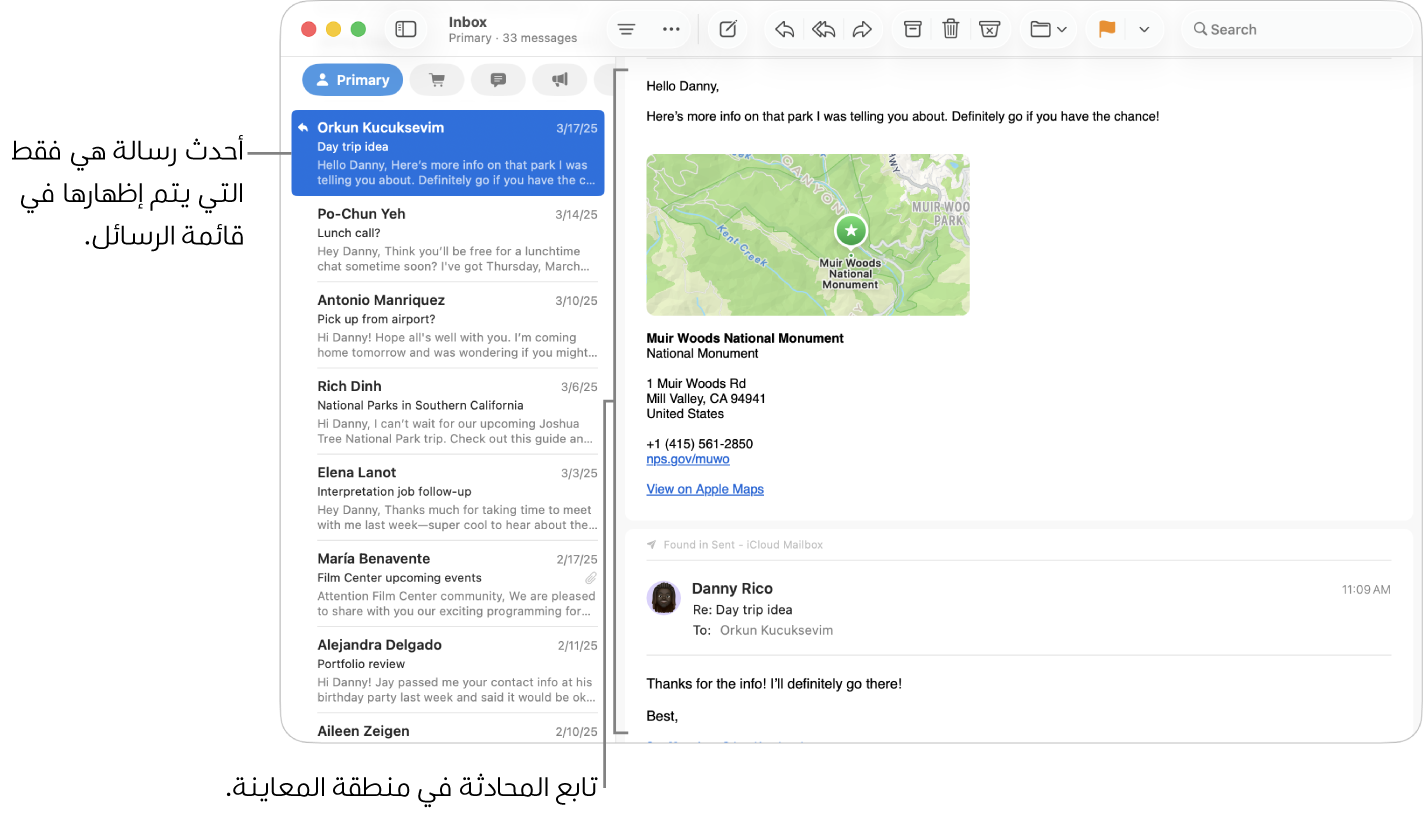Open the nps.gov/muwo link
The width and height of the screenshot is (1426, 817).
(x=688, y=459)
